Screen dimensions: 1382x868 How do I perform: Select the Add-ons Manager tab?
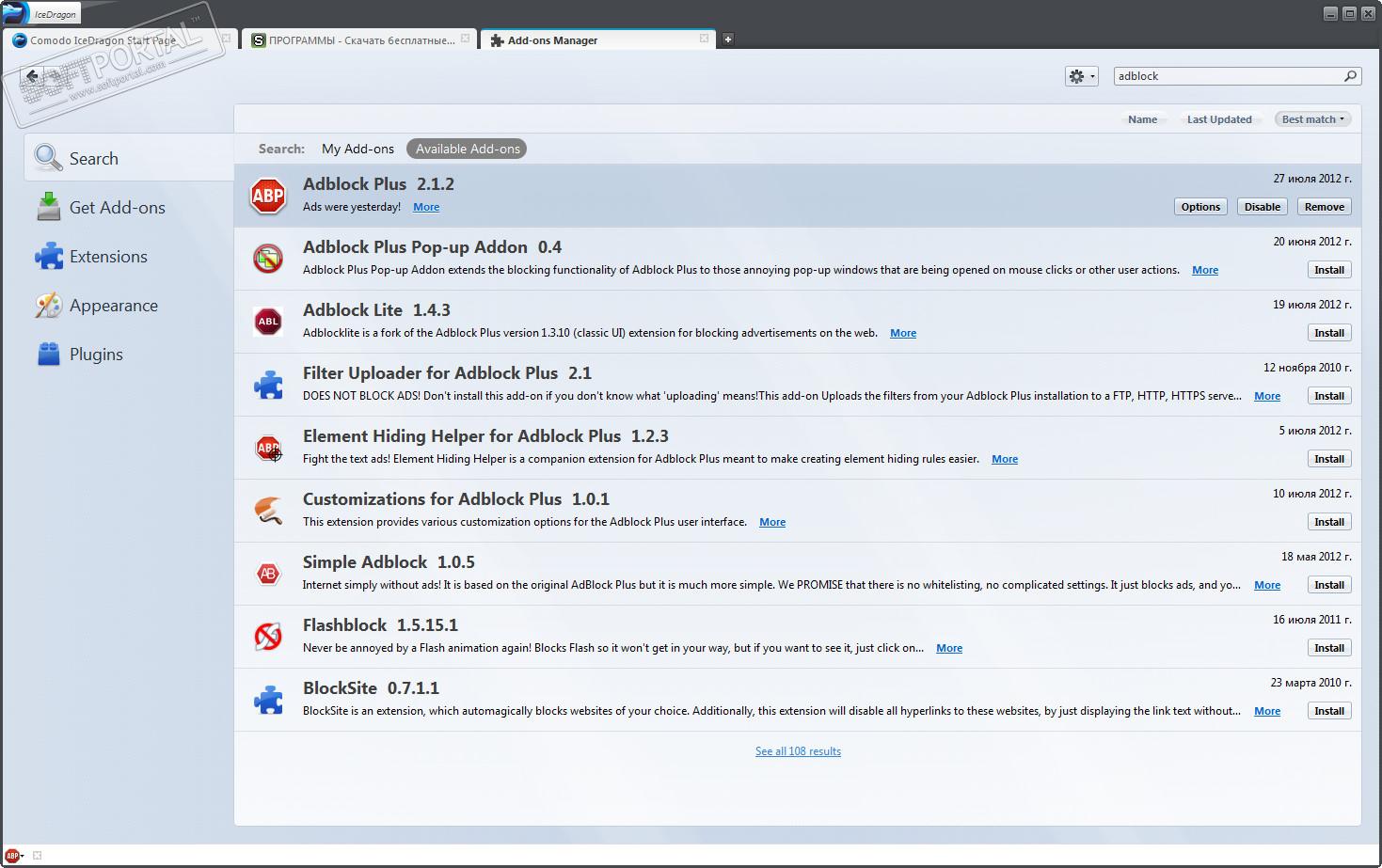point(598,39)
